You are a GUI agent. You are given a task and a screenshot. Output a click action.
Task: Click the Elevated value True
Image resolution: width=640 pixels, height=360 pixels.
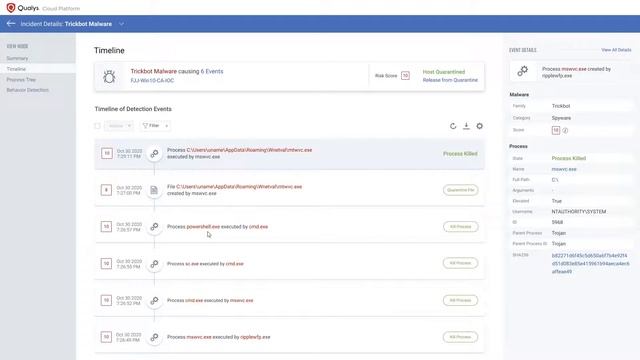pos(557,201)
